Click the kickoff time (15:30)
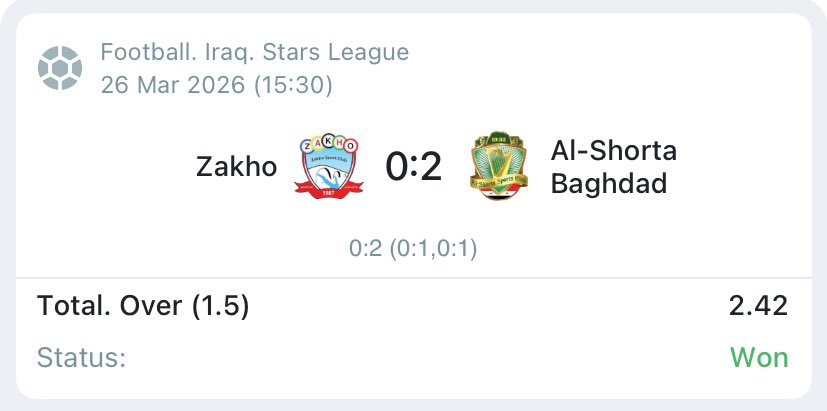Image resolution: width=827 pixels, height=411 pixels. pyautogui.click(x=295, y=85)
